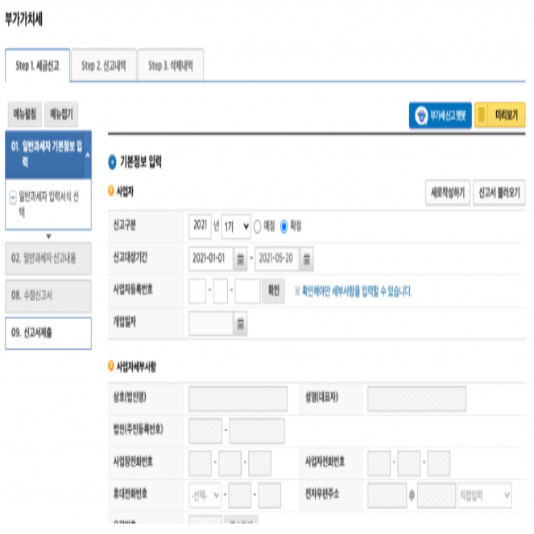The width and height of the screenshot is (534, 534).
Task: Open calendar picker for 개업일자
Action: tap(240, 324)
